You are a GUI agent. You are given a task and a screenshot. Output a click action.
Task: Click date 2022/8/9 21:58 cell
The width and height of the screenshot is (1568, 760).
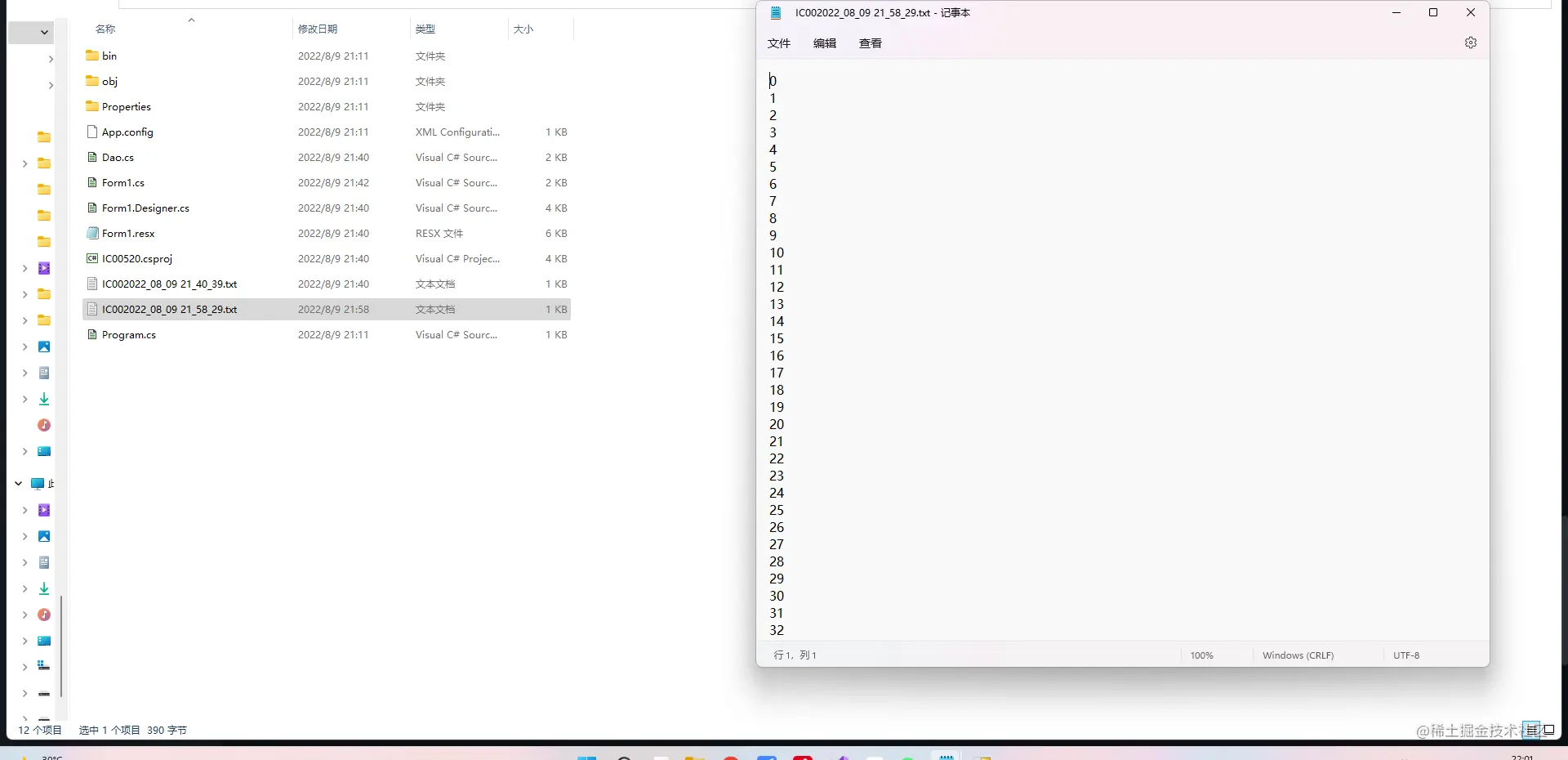(333, 310)
